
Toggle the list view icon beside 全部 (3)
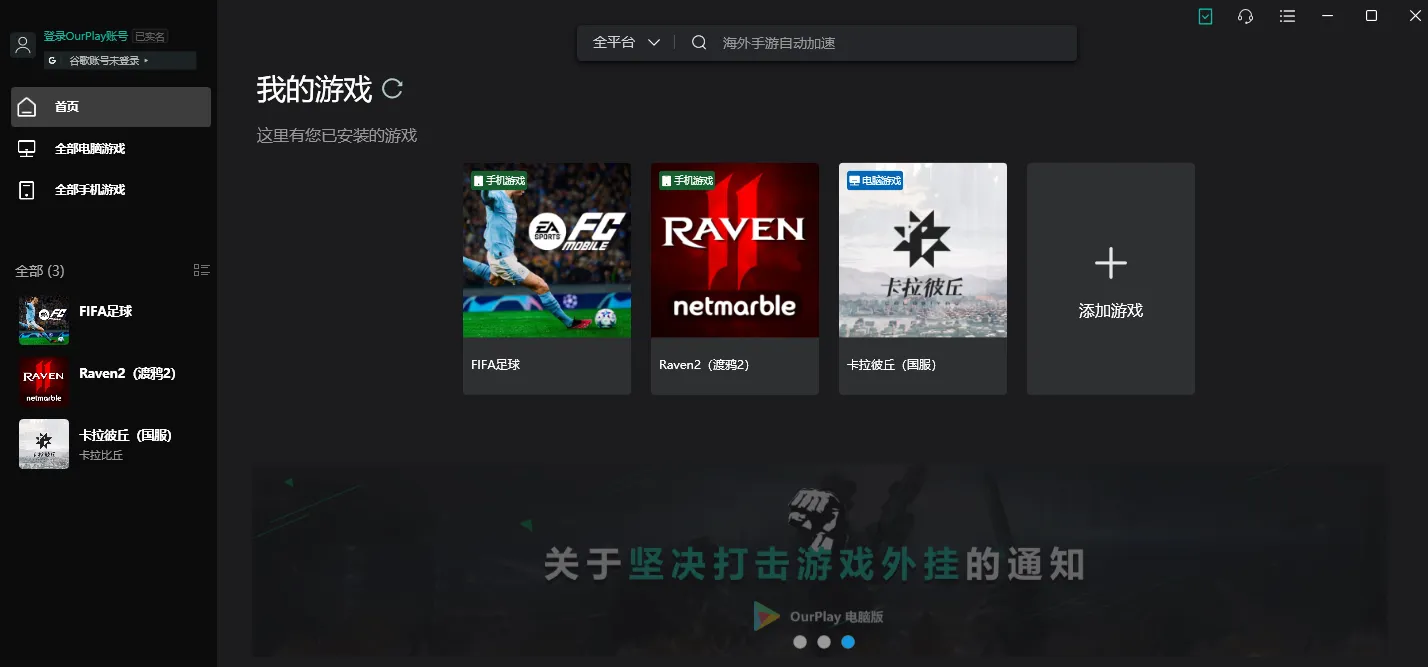201,270
